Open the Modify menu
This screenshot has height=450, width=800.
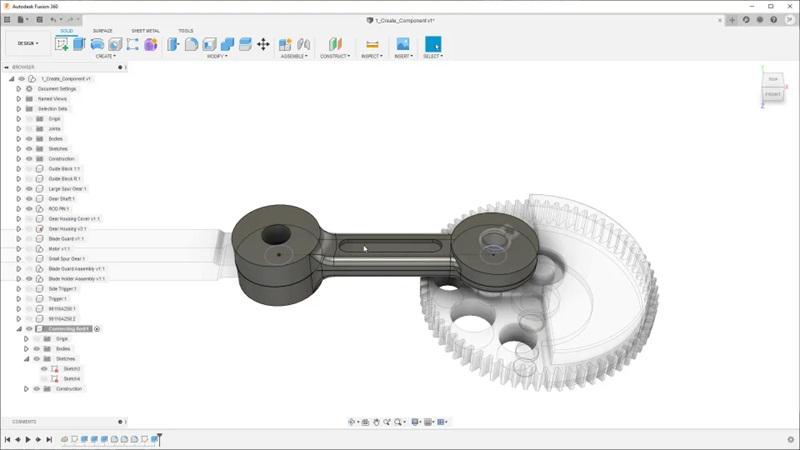click(217, 56)
